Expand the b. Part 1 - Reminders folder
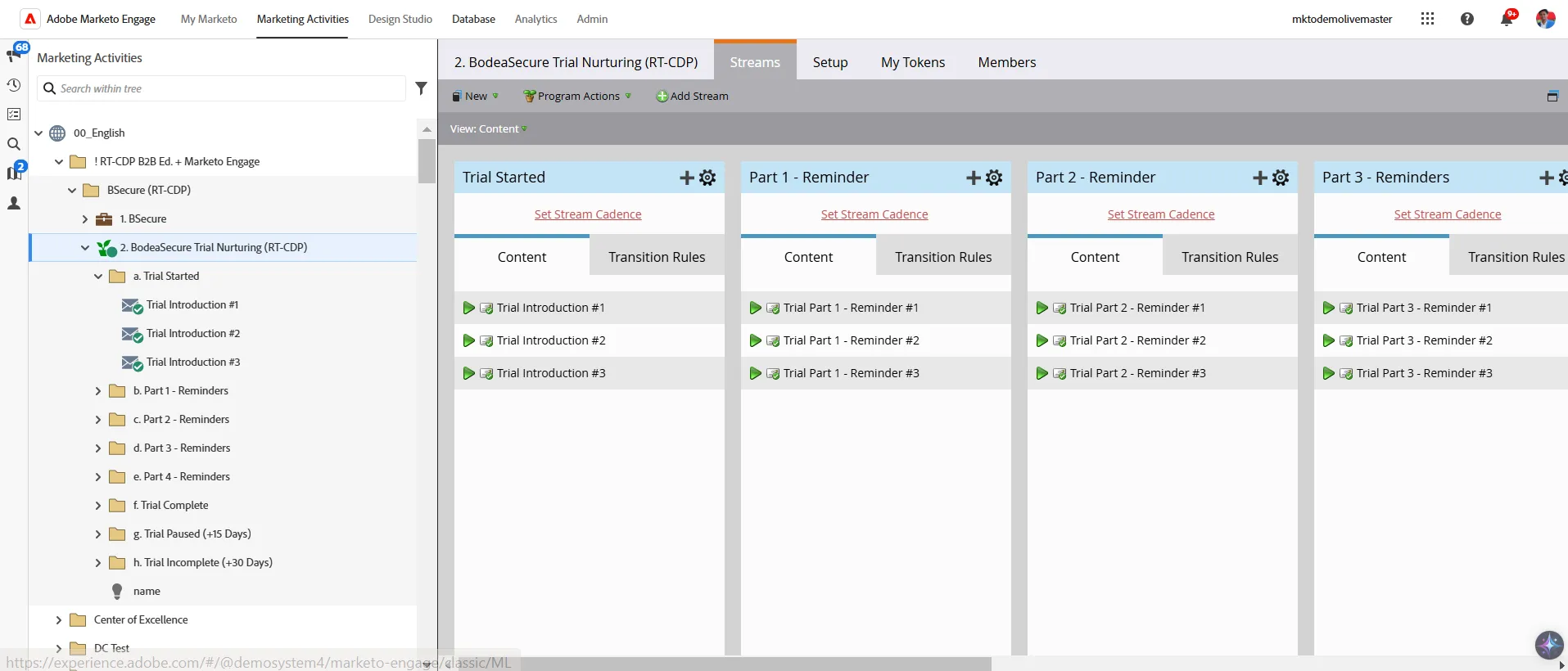This screenshot has height=671, width=1568. (x=98, y=391)
